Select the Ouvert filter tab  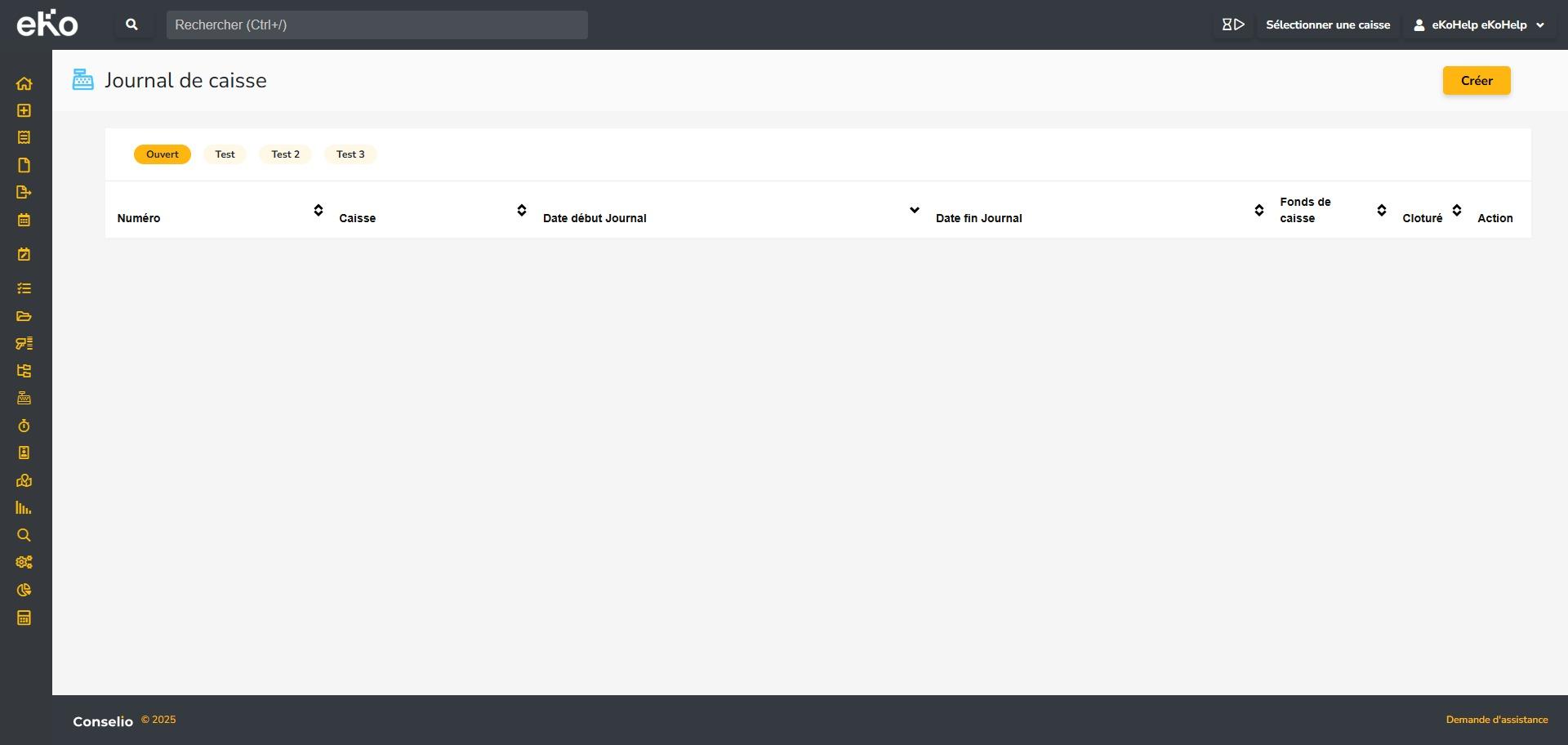click(x=162, y=154)
